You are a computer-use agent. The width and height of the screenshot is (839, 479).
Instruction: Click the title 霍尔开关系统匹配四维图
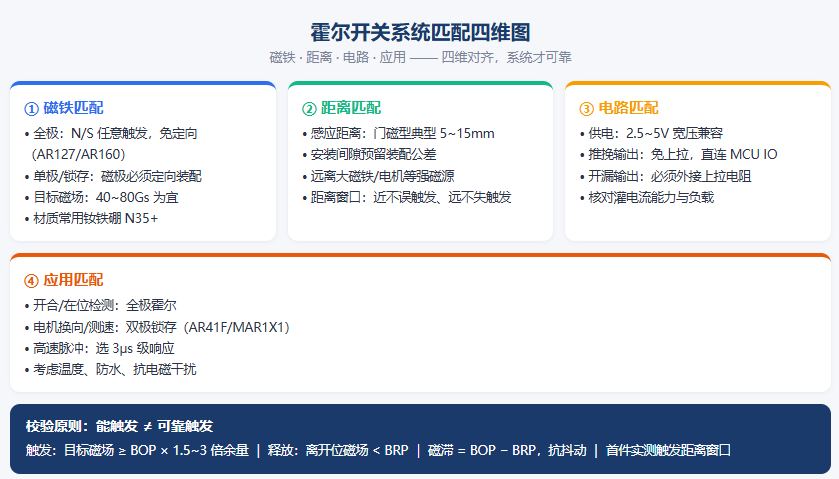[420, 33]
